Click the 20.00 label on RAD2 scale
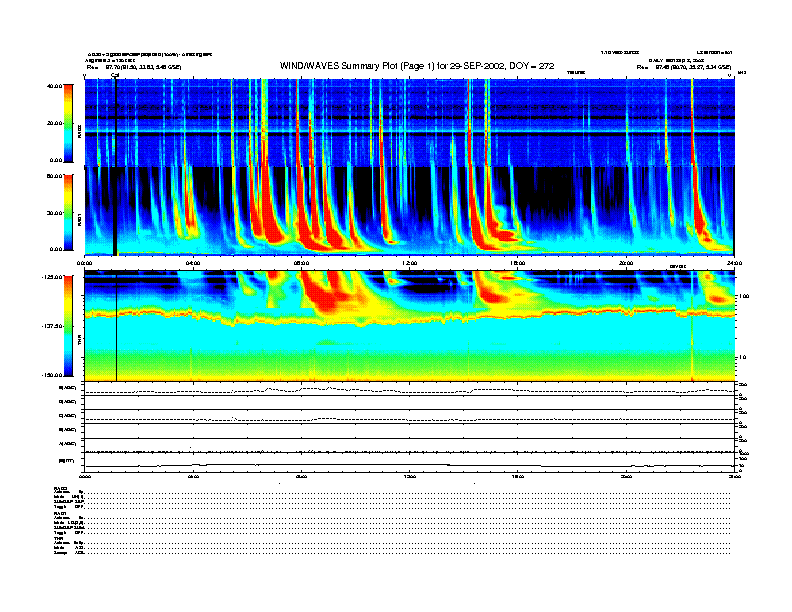The height and width of the screenshot is (612, 792). (x=54, y=123)
